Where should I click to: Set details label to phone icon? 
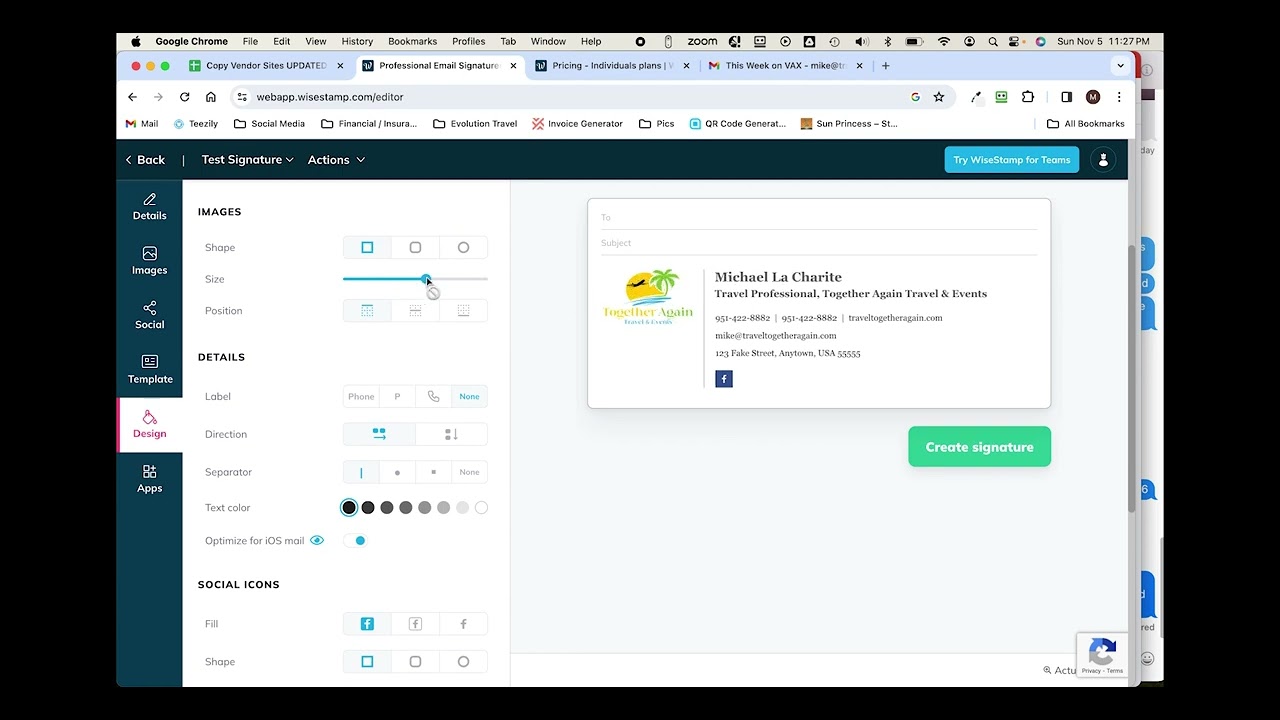[433, 397]
